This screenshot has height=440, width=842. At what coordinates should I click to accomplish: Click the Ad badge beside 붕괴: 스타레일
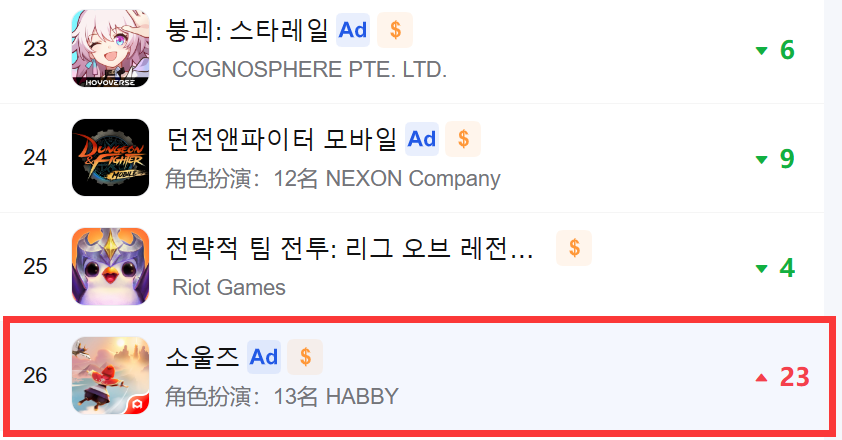coord(353,30)
